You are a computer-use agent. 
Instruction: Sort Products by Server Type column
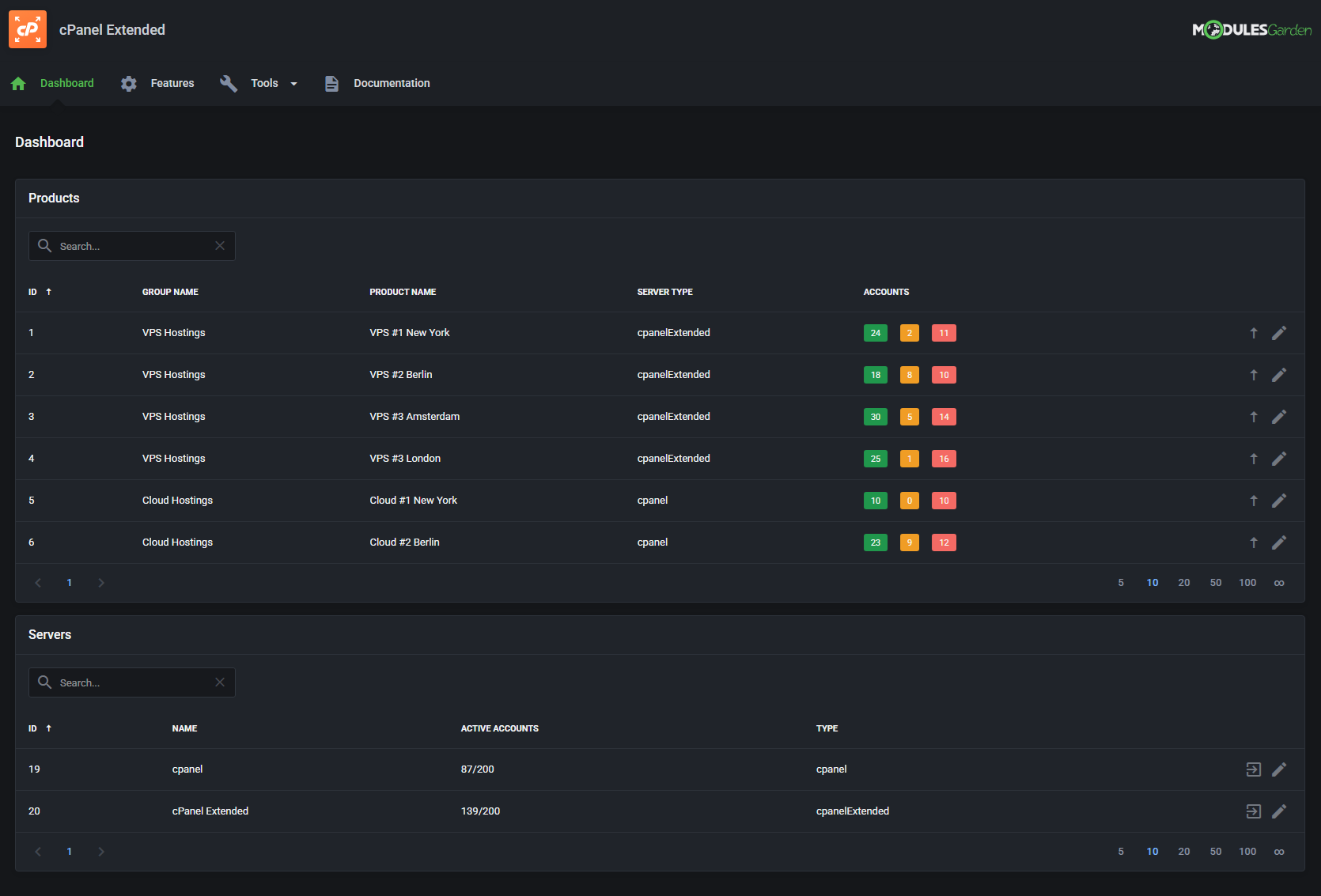[664, 292]
